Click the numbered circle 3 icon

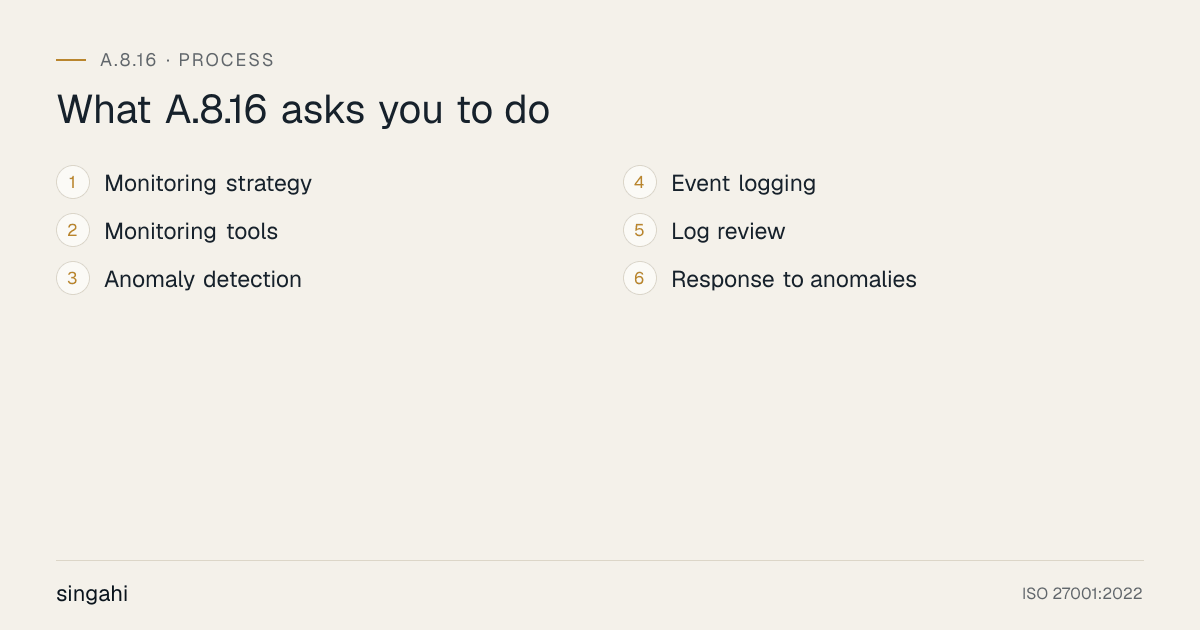[73, 279]
